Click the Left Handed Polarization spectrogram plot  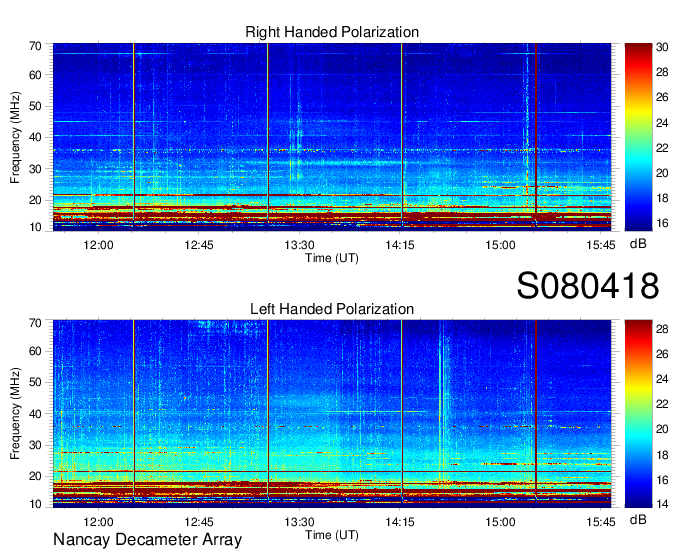coord(332,414)
